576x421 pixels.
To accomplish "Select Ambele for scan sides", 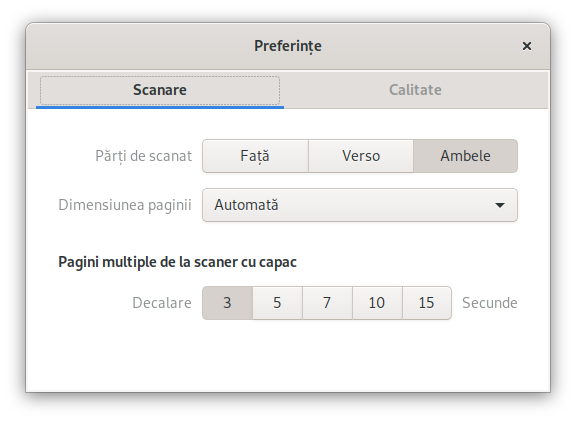I will [465, 156].
